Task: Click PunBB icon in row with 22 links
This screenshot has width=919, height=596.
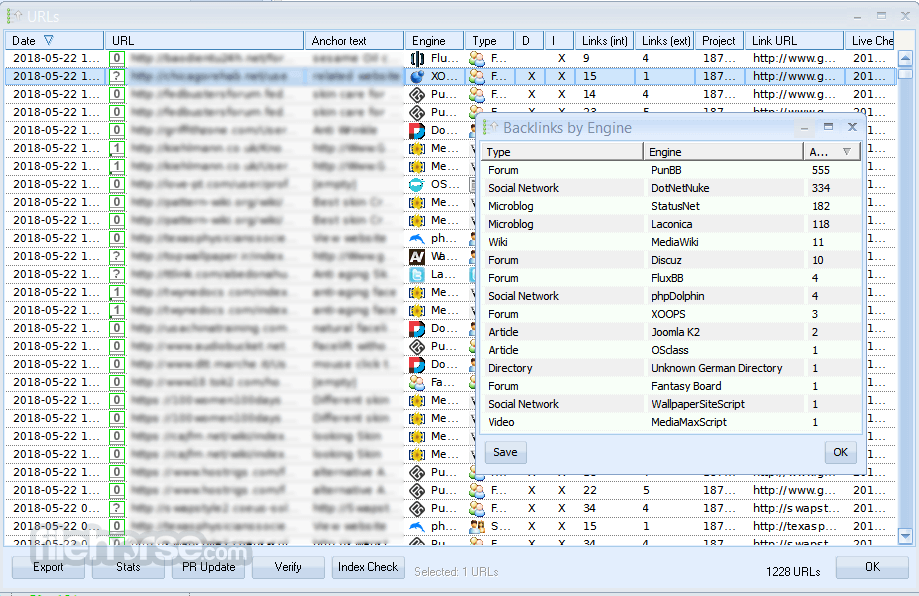Action: 417,490
